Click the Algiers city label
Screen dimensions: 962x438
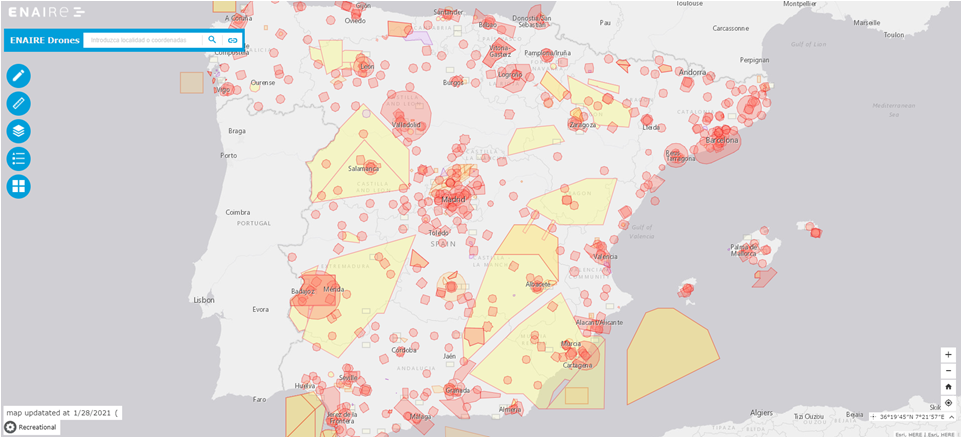(760, 413)
